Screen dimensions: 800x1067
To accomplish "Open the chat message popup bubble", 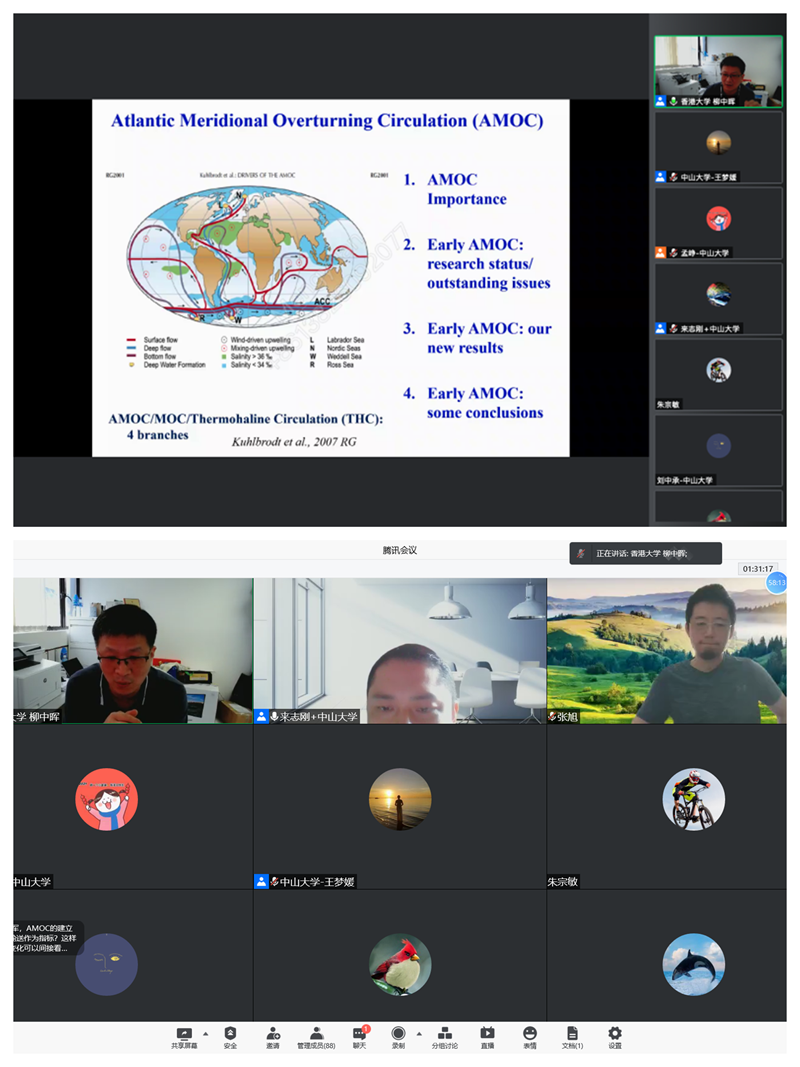I will [48, 938].
